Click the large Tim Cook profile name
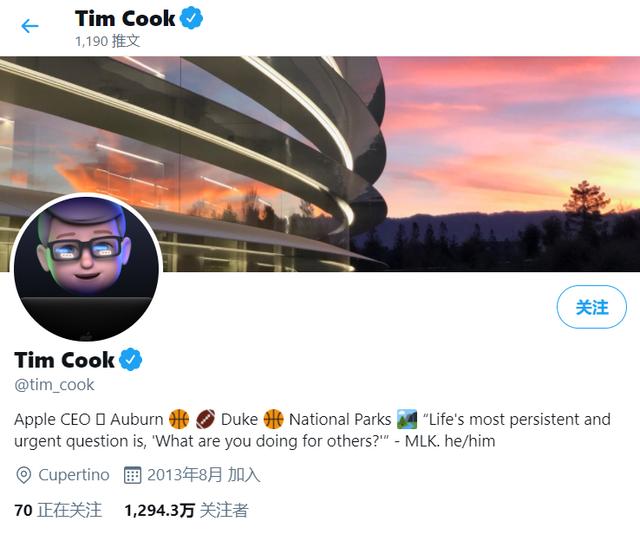The height and width of the screenshot is (541, 640). pos(65,360)
